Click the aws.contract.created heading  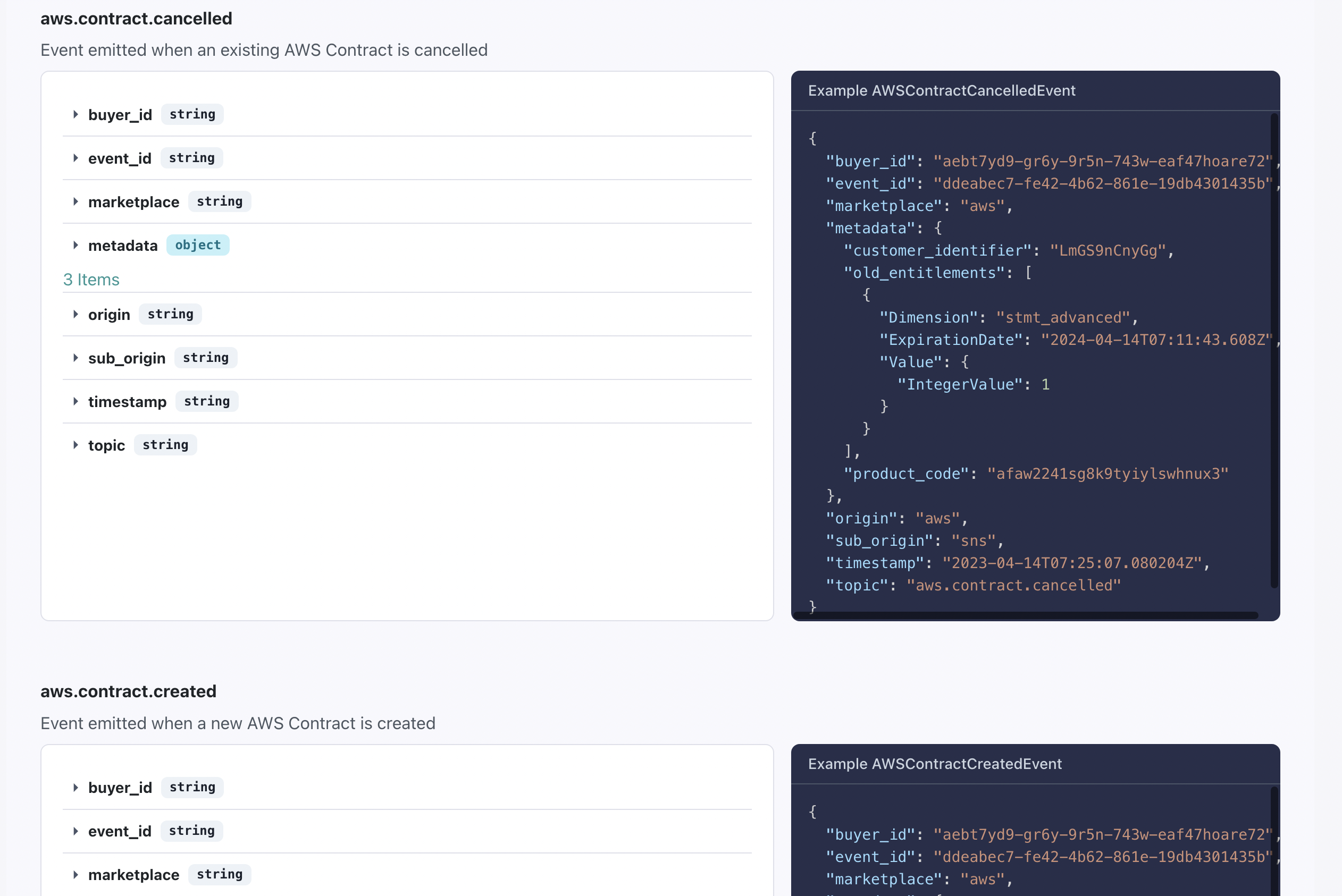point(129,691)
